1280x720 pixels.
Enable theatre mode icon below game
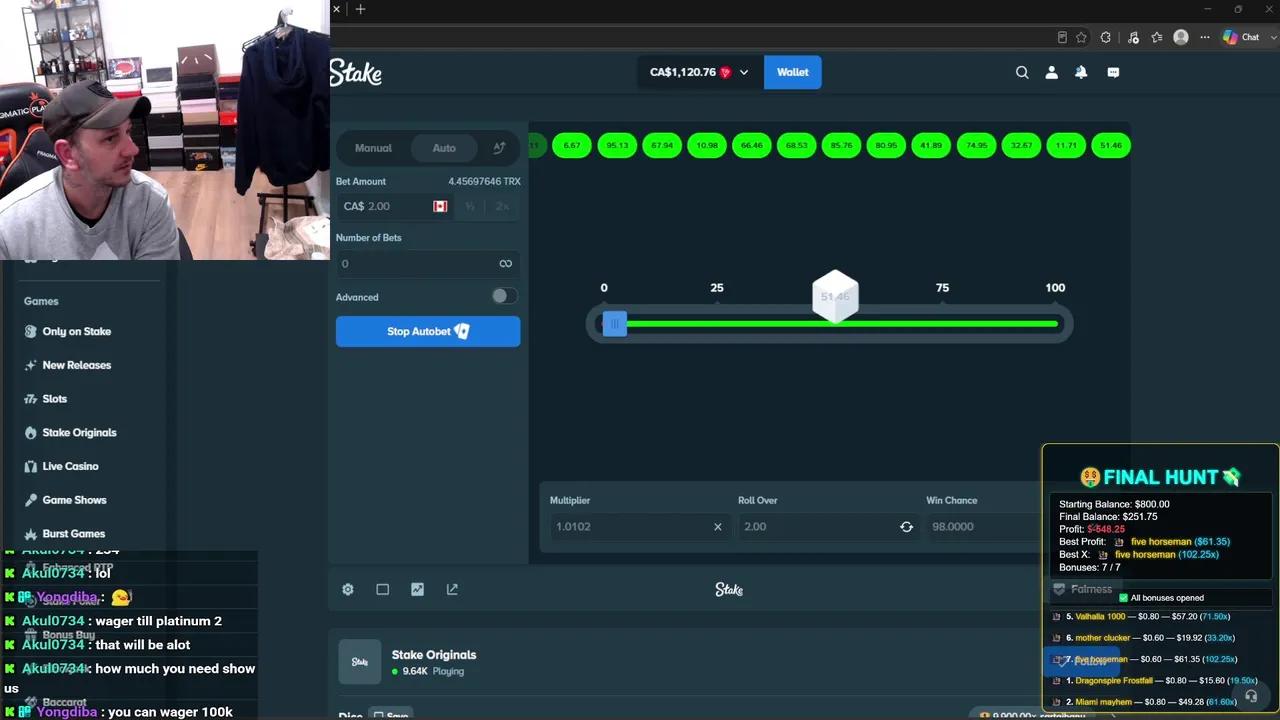382,589
